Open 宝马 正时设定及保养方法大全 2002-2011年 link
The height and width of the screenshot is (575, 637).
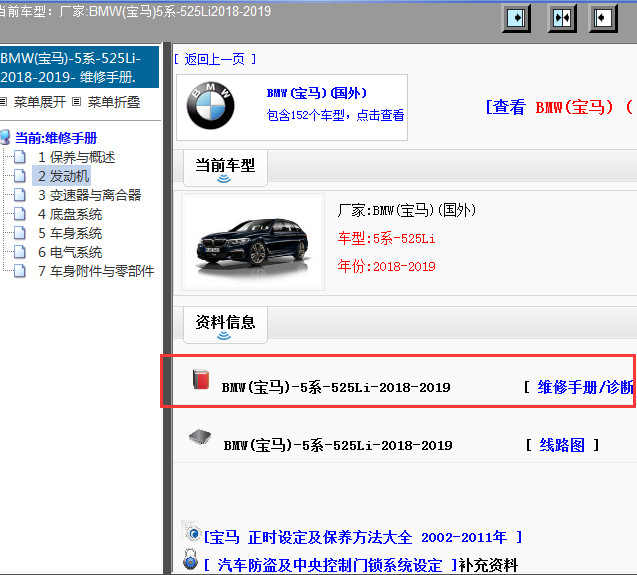tap(362, 538)
